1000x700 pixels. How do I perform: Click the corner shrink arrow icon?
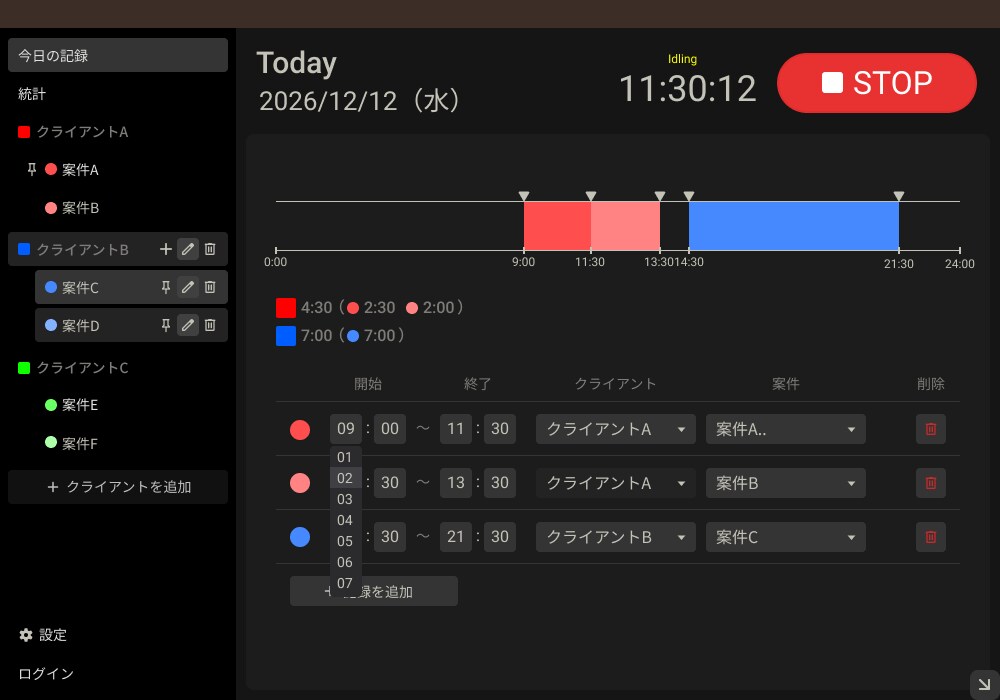tap(984, 685)
